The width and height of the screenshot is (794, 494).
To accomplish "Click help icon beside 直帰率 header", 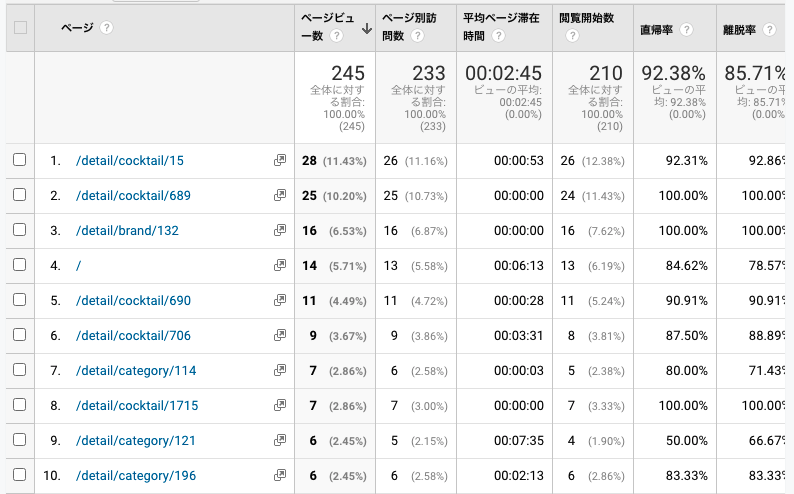I will 686,29.
